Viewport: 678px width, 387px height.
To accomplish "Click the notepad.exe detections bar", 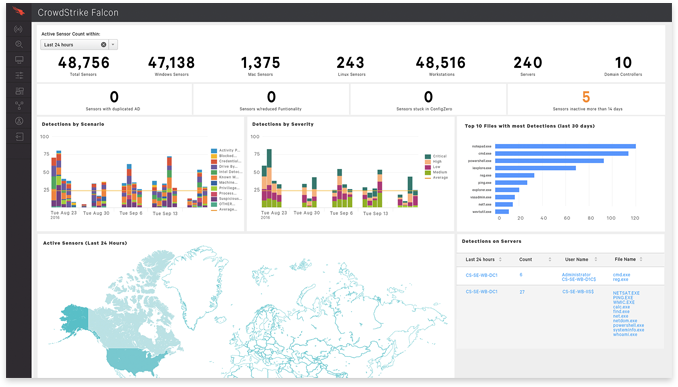I will point(565,146).
